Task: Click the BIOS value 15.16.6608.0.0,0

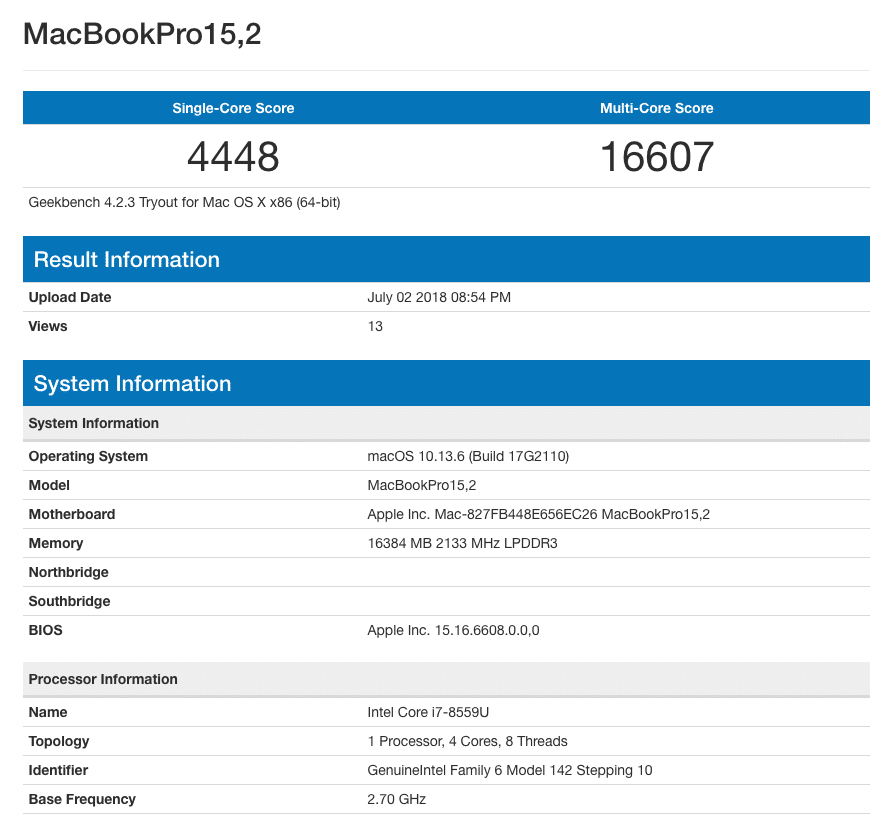Action: pyautogui.click(x=453, y=630)
